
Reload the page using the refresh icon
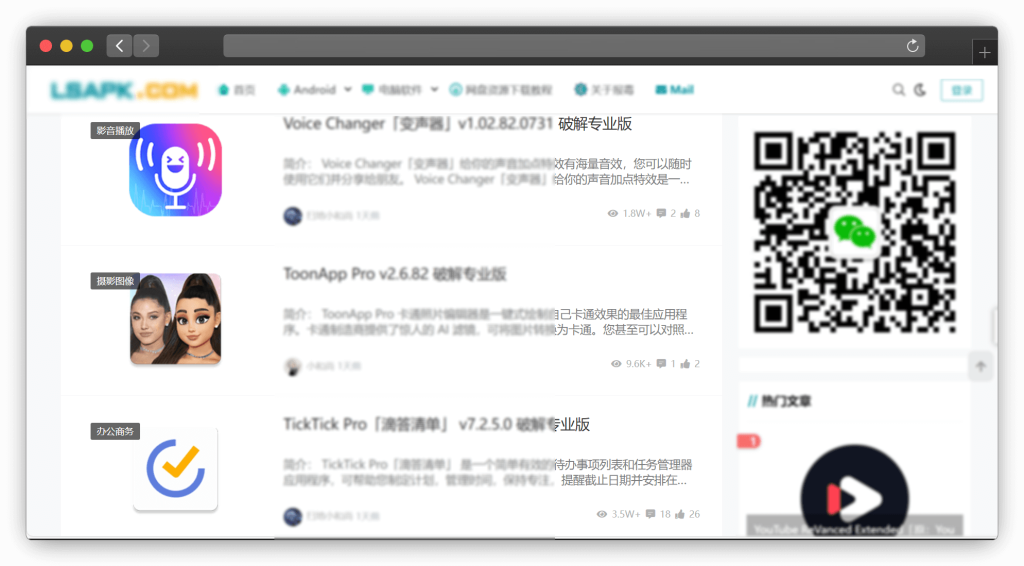[912, 46]
